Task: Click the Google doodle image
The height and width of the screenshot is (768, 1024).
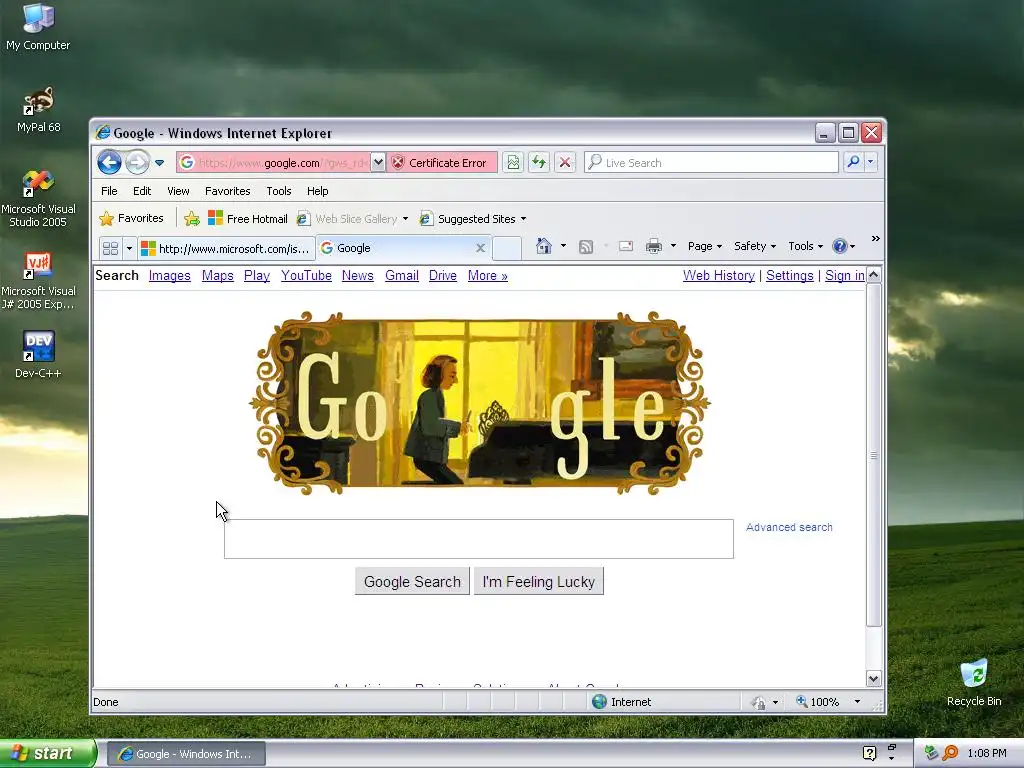Action: tap(480, 403)
